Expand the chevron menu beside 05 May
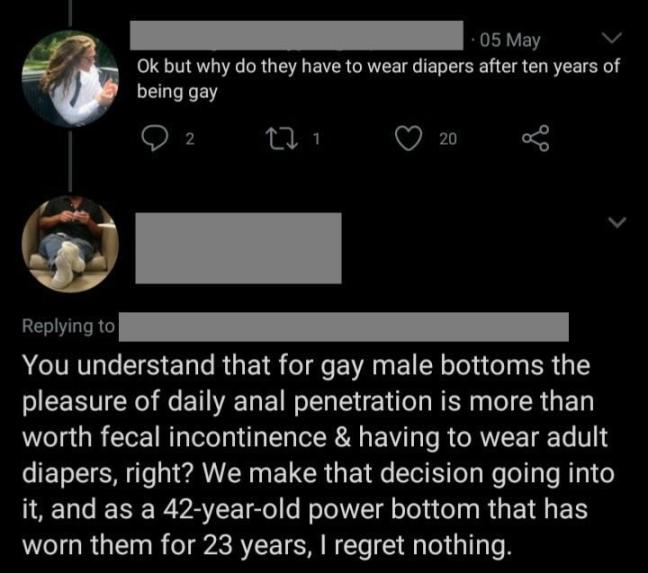This screenshot has height=573, width=648. click(x=611, y=38)
